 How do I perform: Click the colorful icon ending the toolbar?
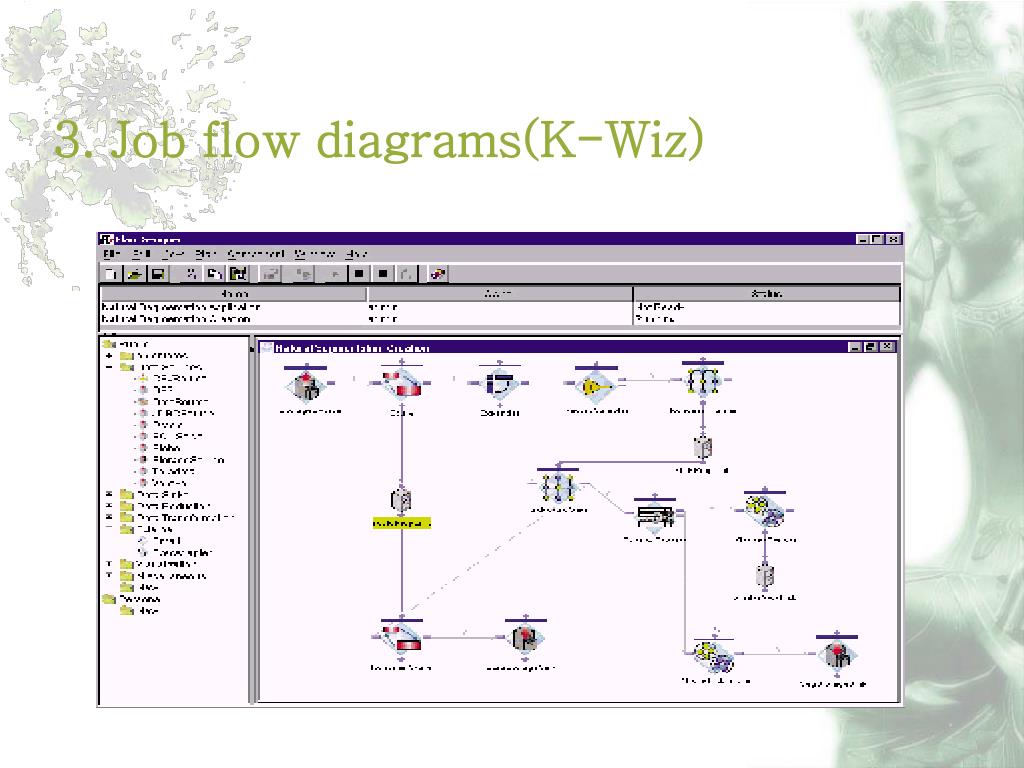pos(438,274)
